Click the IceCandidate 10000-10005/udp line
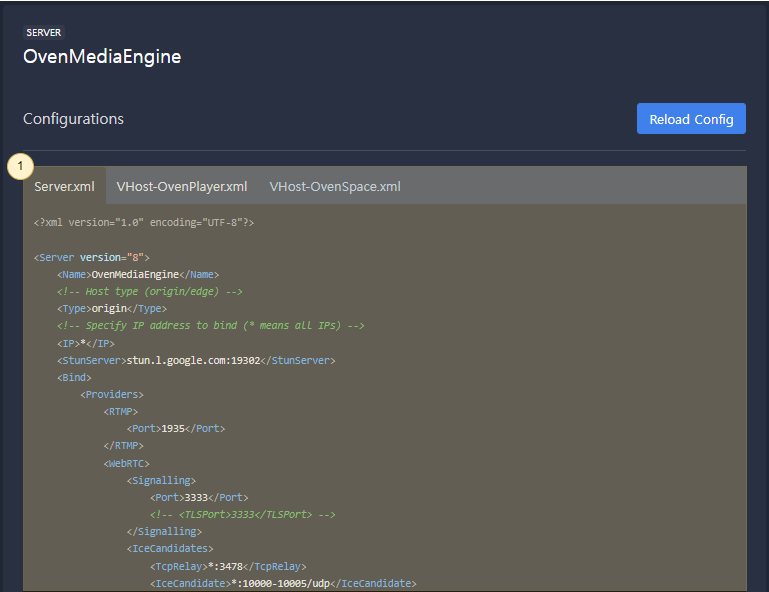Viewport: 769px width, 592px height. tap(283, 584)
